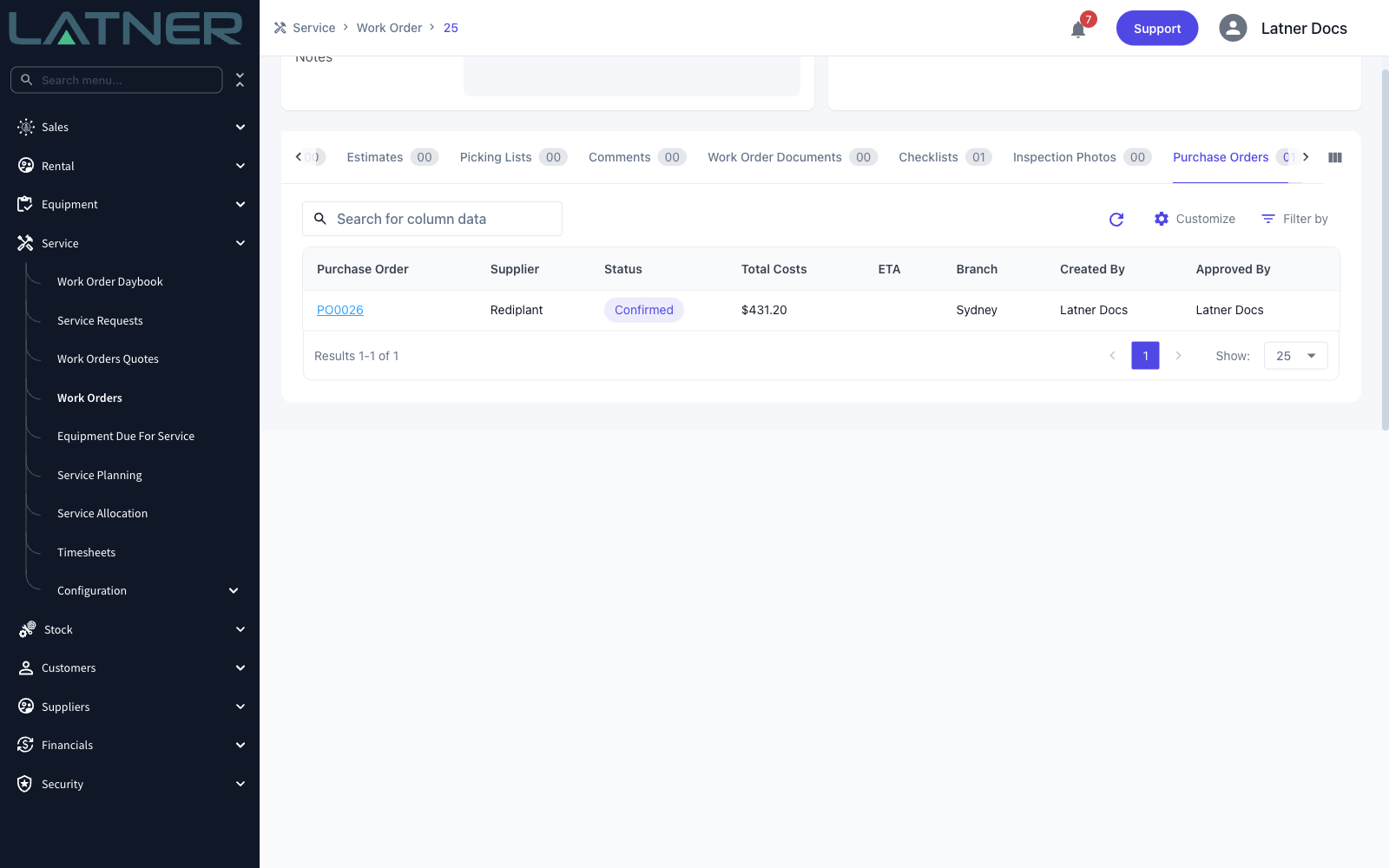Open the column layout icon beside tabs
Image resolution: width=1389 pixels, height=868 pixels.
point(1335,157)
